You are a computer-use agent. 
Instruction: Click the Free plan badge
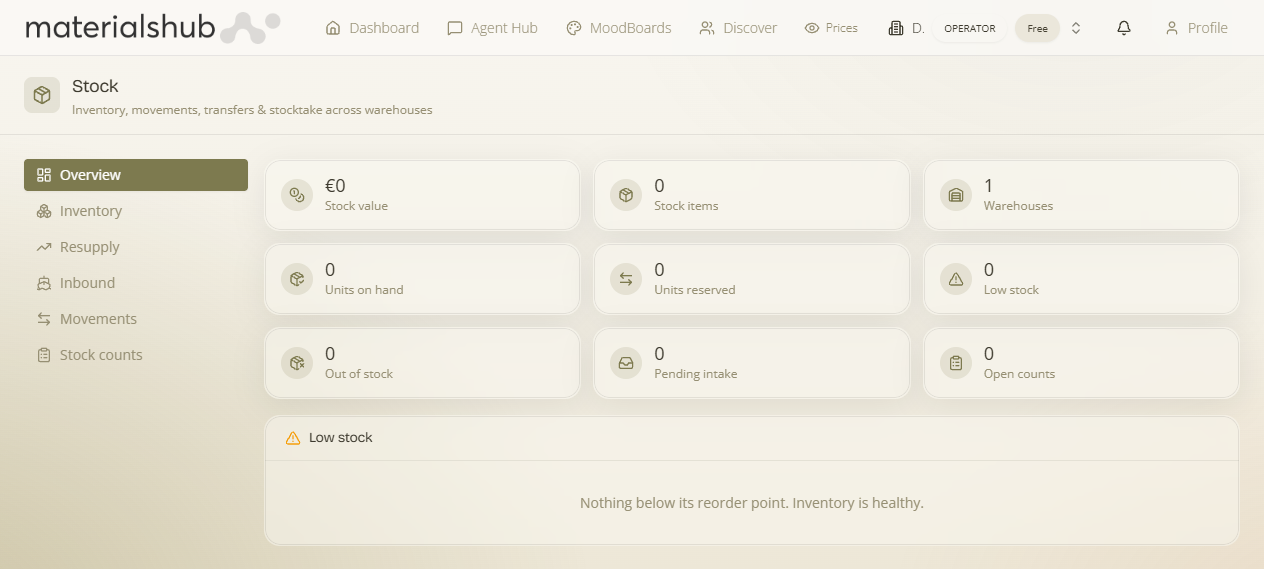pyautogui.click(x=1037, y=28)
